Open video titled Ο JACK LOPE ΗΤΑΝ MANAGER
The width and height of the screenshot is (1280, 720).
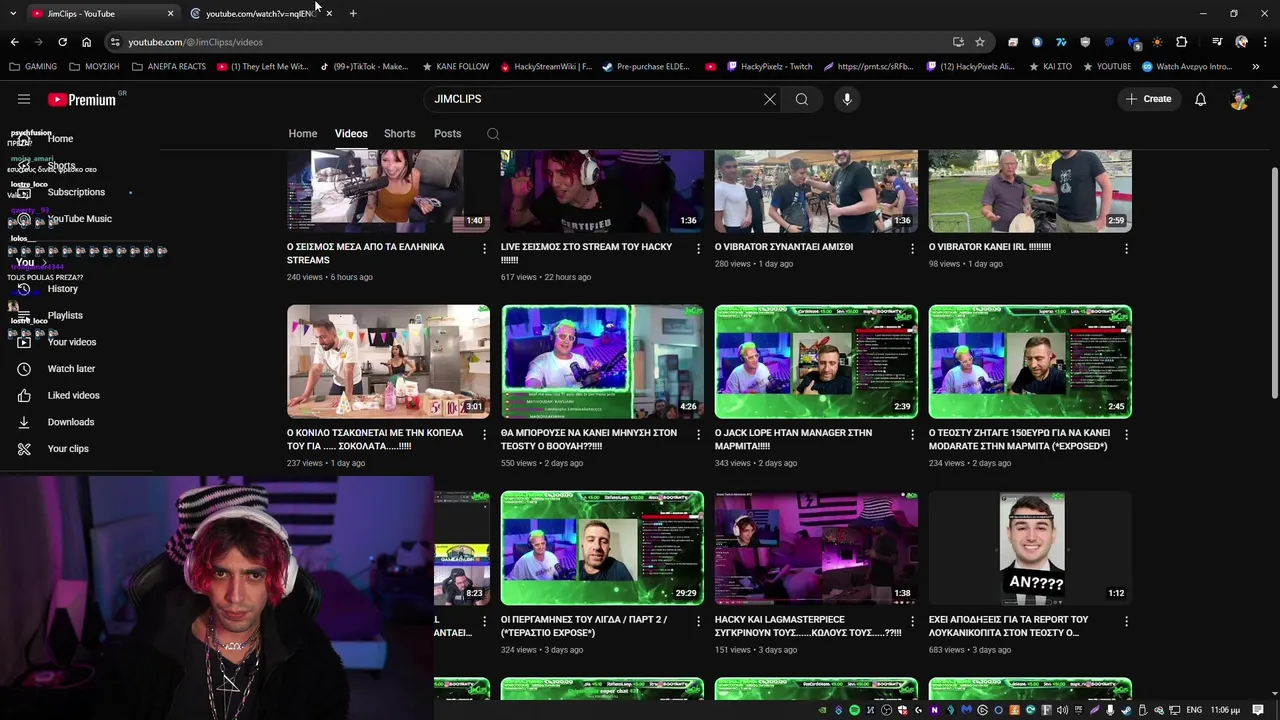pos(793,439)
